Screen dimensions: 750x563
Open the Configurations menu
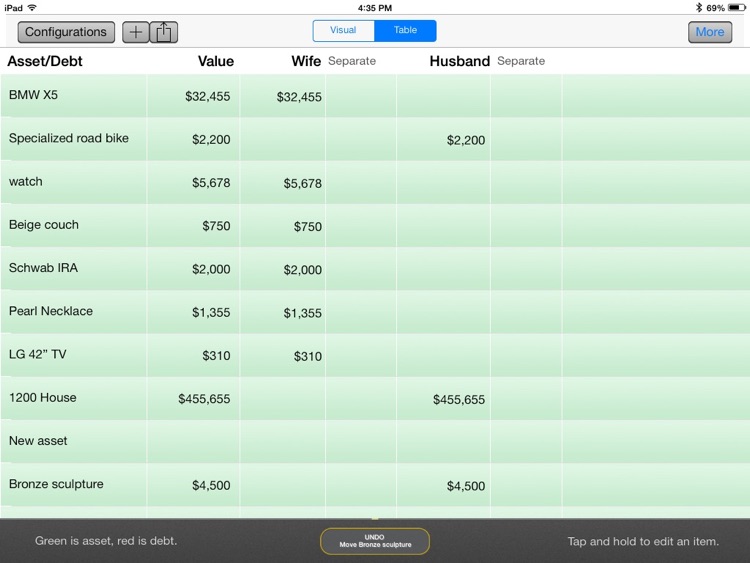coord(66,32)
